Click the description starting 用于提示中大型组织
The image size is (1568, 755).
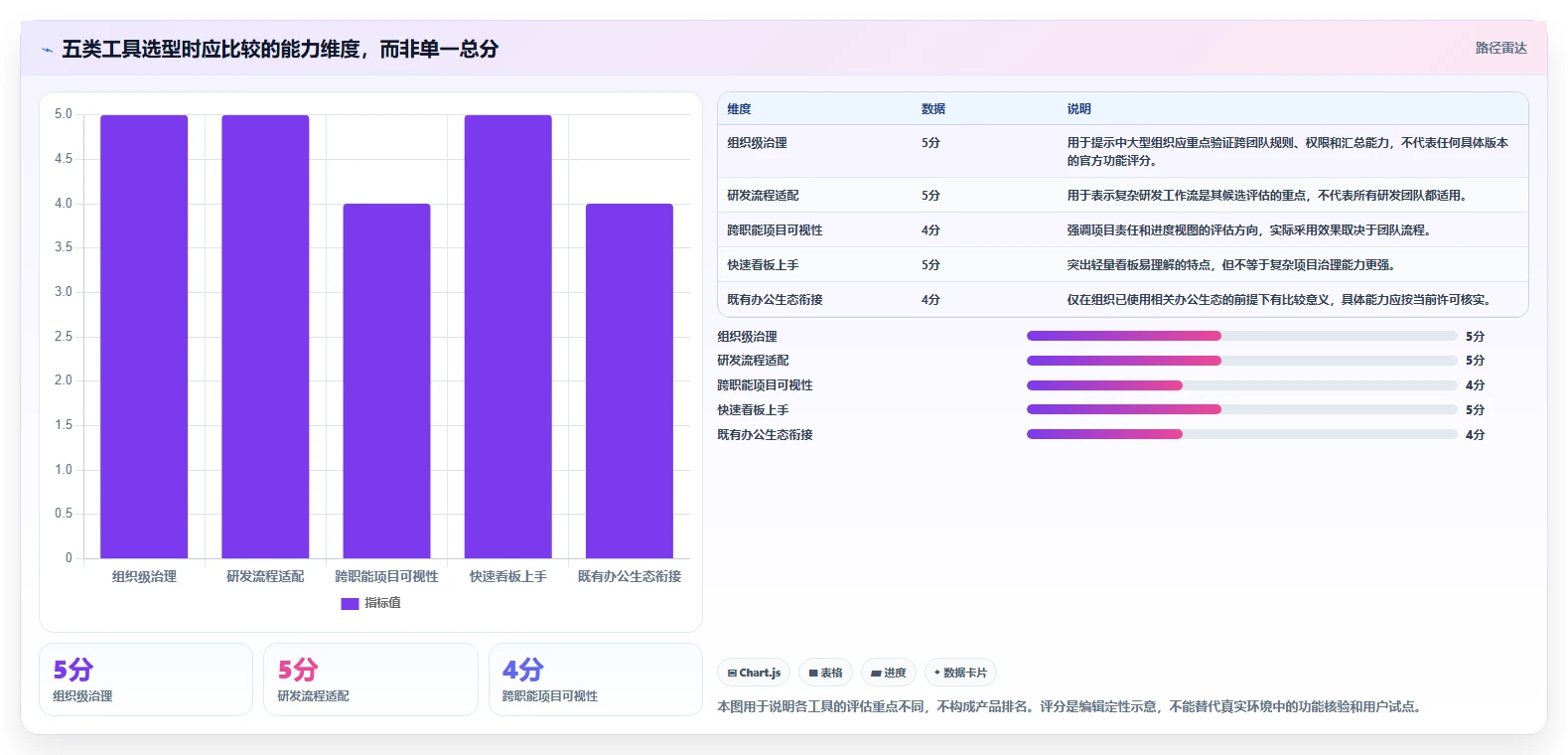point(1288,152)
